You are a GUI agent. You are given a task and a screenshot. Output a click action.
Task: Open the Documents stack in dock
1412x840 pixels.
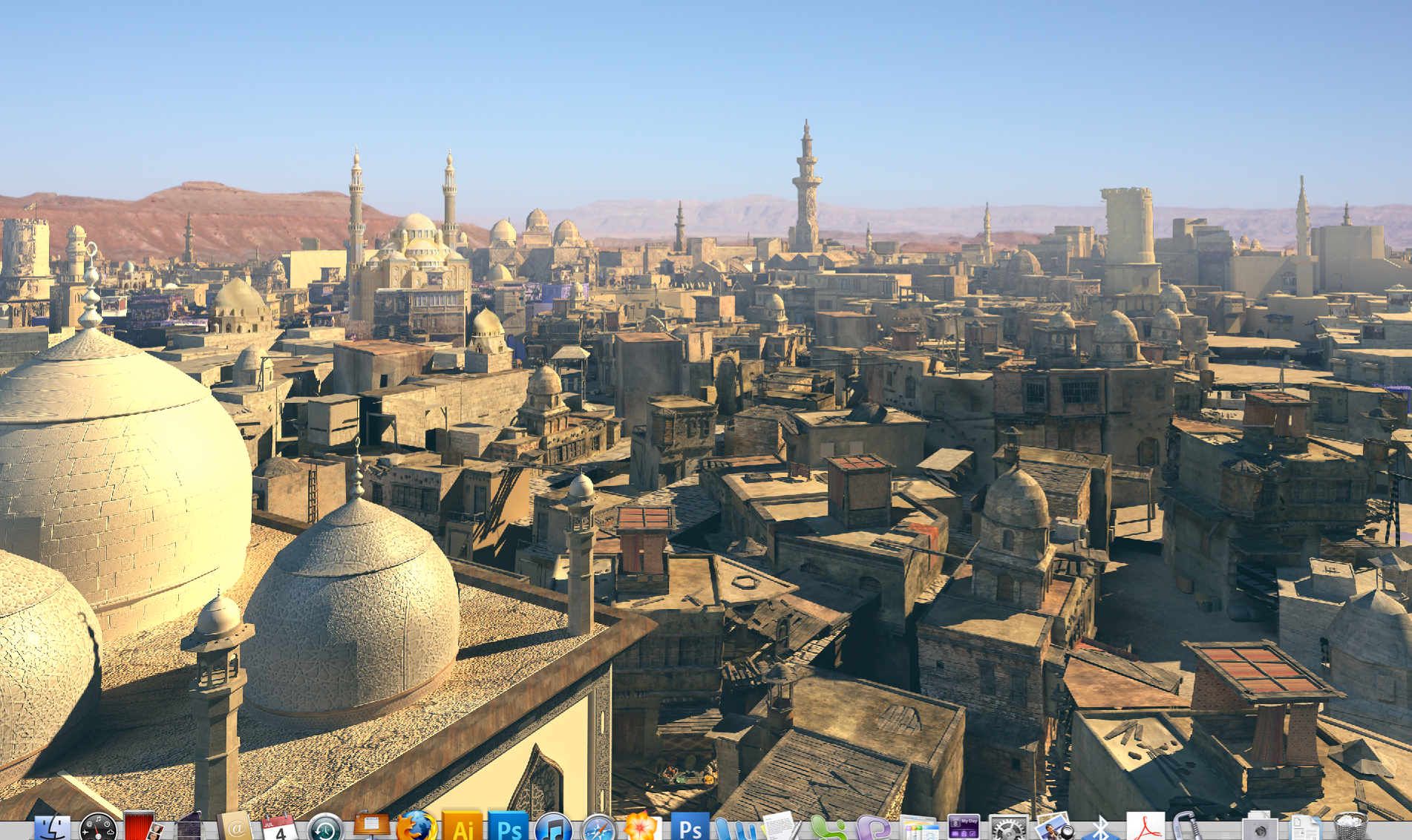coord(1304,828)
